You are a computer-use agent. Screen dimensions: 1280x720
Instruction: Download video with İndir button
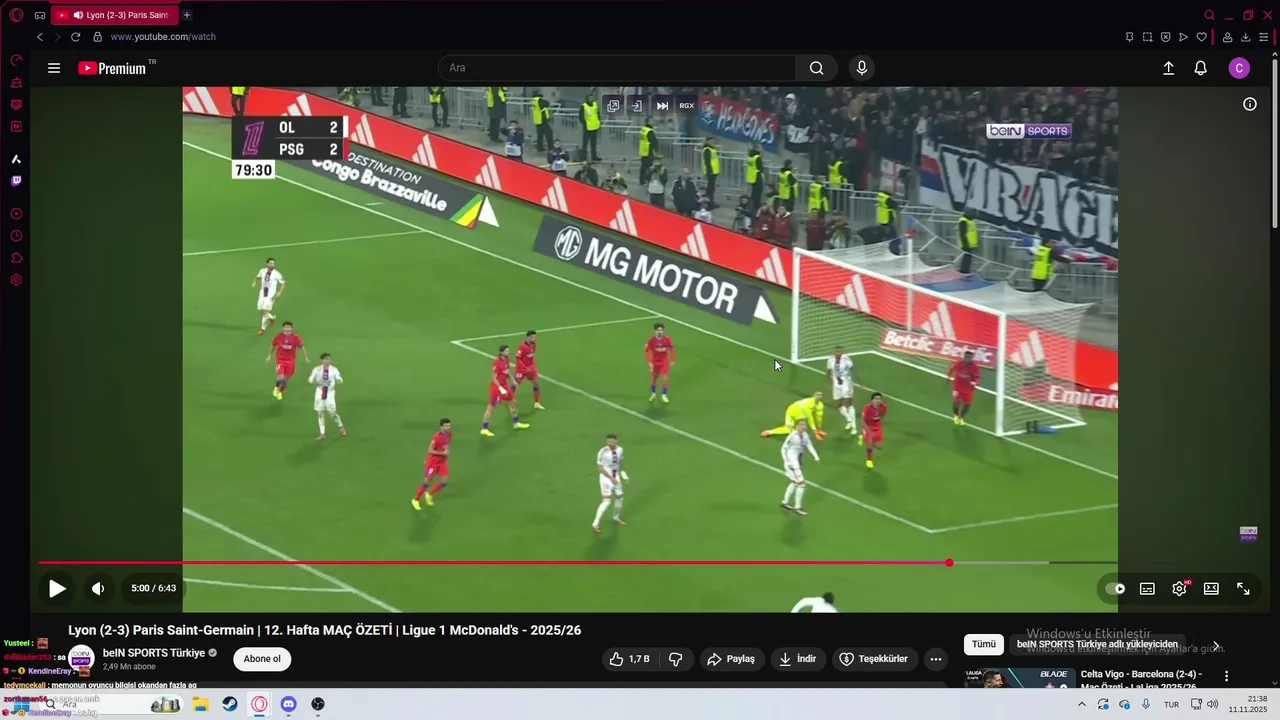(x=797, y=659)
